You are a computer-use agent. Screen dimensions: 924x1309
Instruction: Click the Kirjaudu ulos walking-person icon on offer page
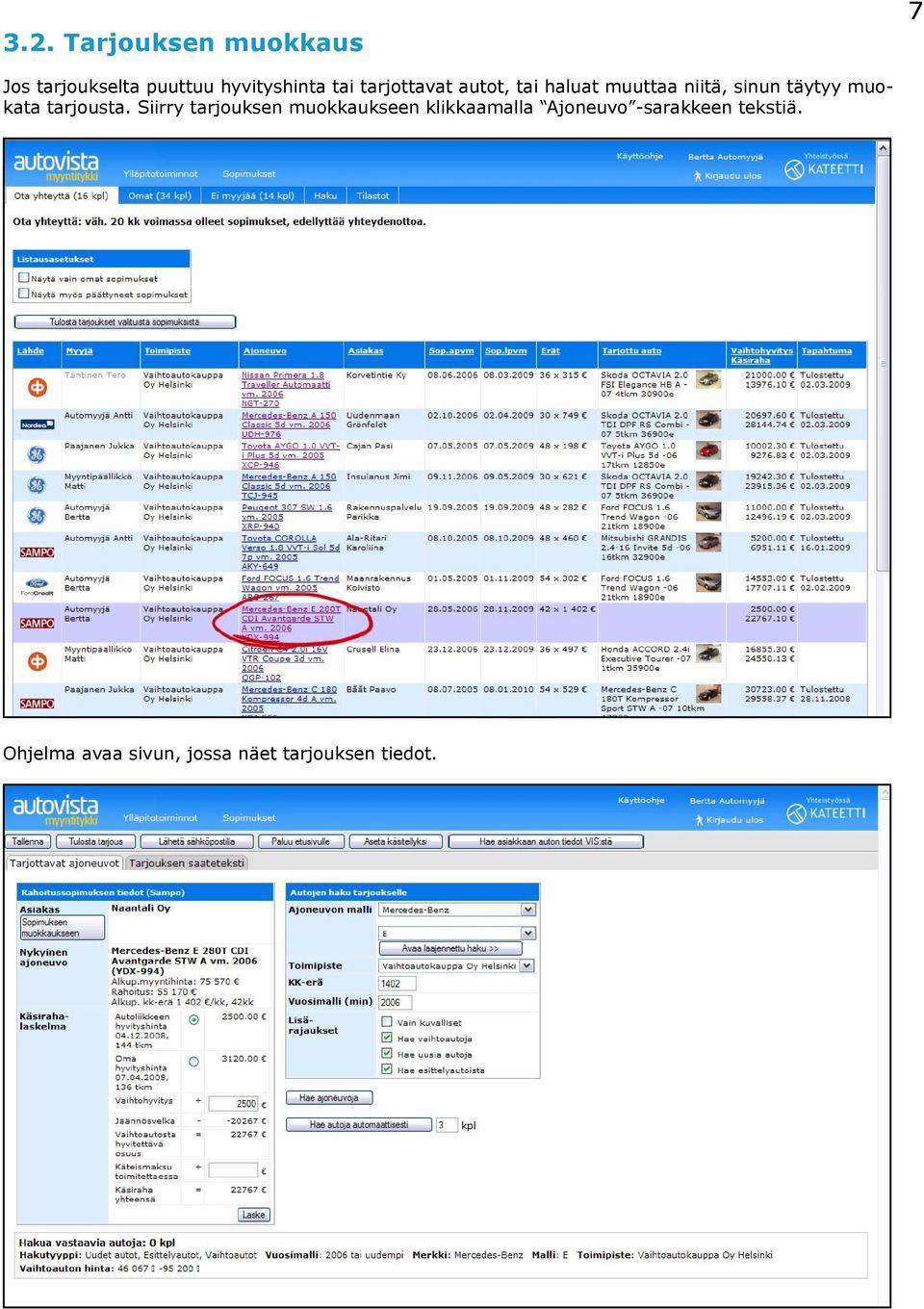(700, 820)
